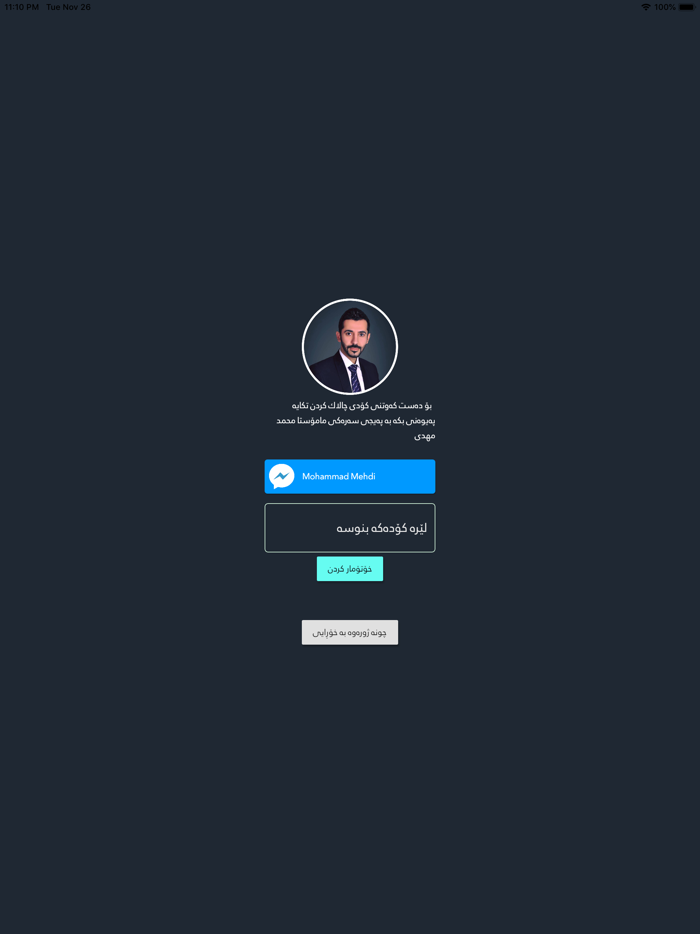Click the Wi-Fi icon in status bar
This screenshot has width=700, height=934.
[646, 7]
